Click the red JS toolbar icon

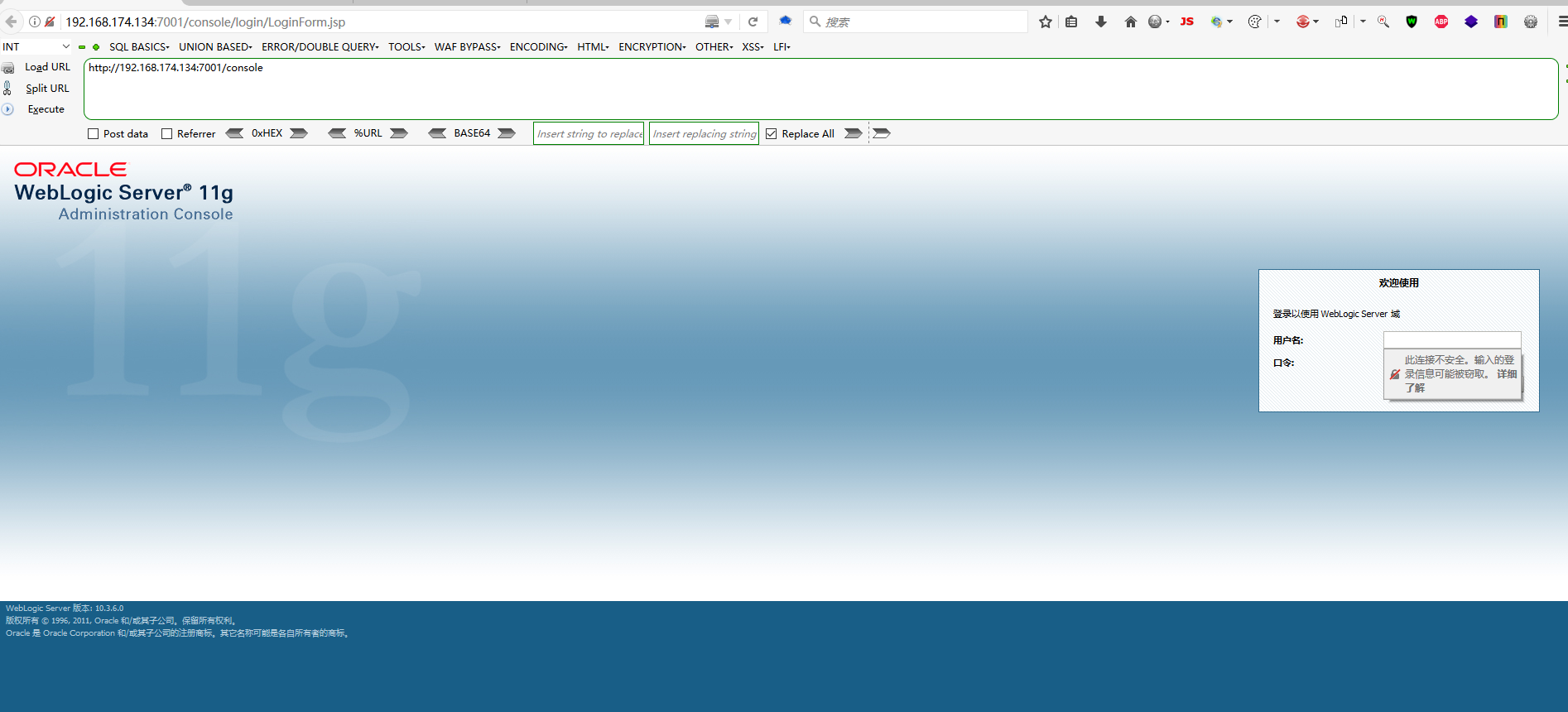[x=1186, y=22]
